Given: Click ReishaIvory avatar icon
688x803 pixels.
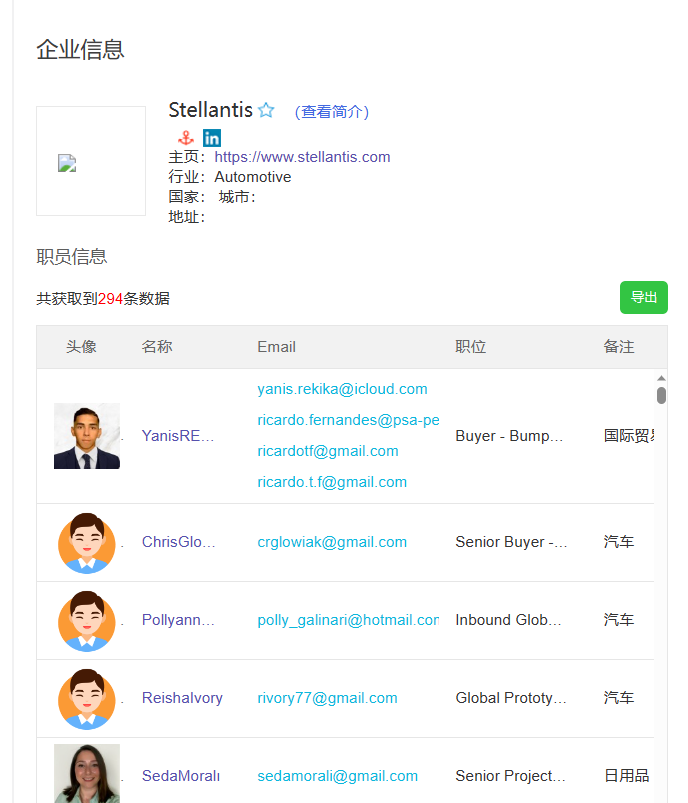Looking at the screenshot, I should (87, 699).
